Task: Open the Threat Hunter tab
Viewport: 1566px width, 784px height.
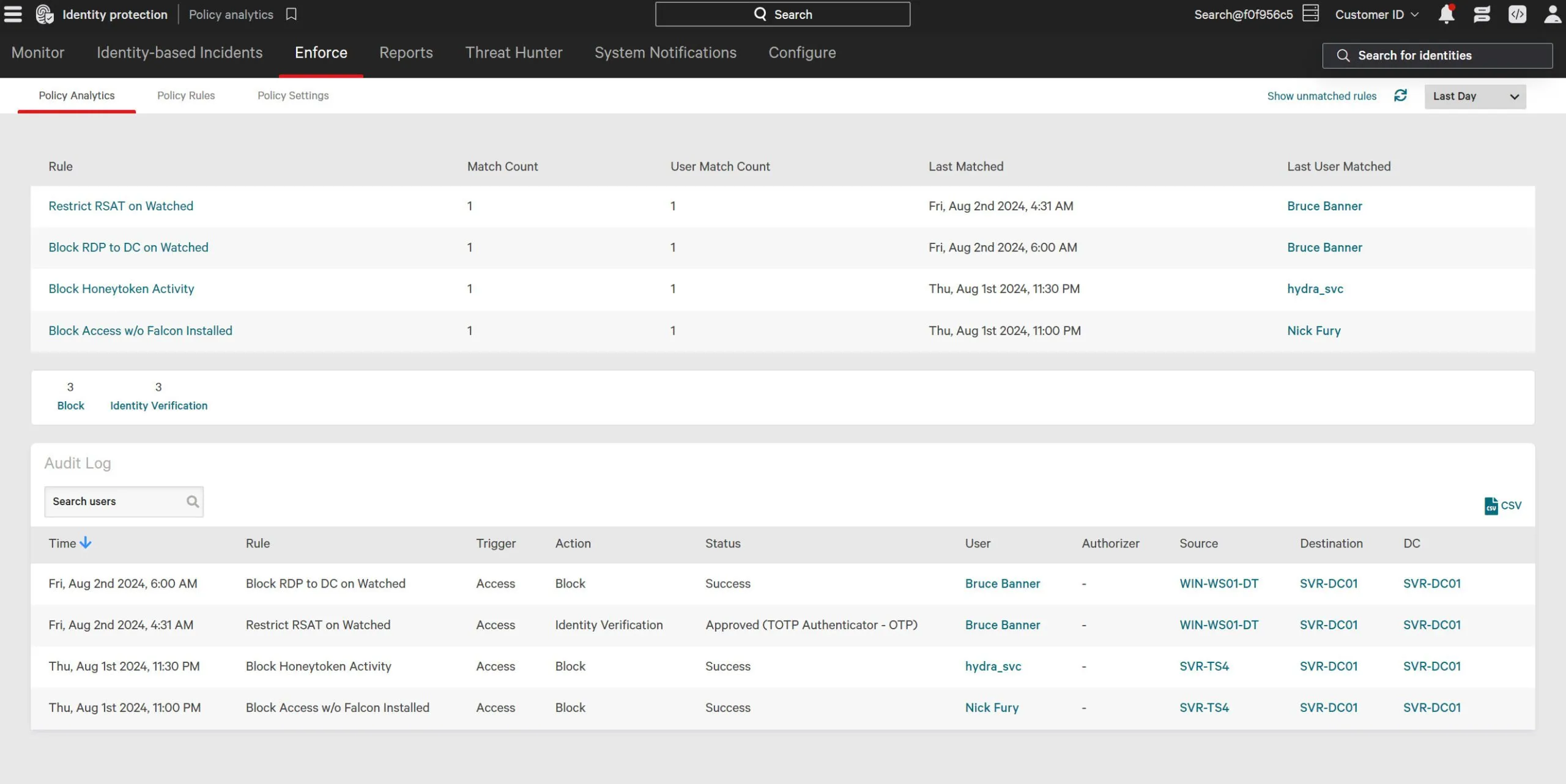Action: coord(513,53)
